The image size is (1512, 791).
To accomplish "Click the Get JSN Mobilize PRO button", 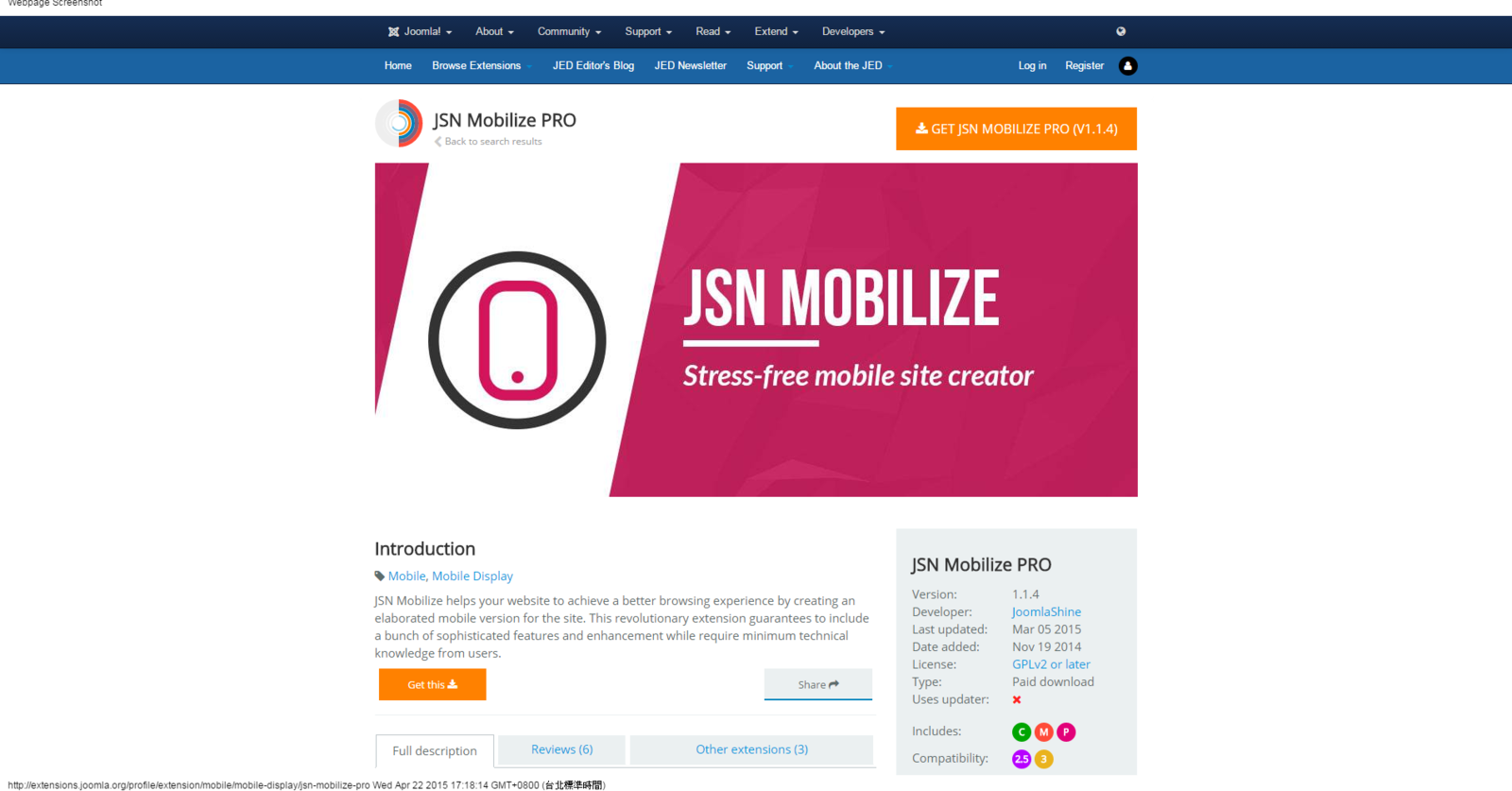I will point(1016,129).
